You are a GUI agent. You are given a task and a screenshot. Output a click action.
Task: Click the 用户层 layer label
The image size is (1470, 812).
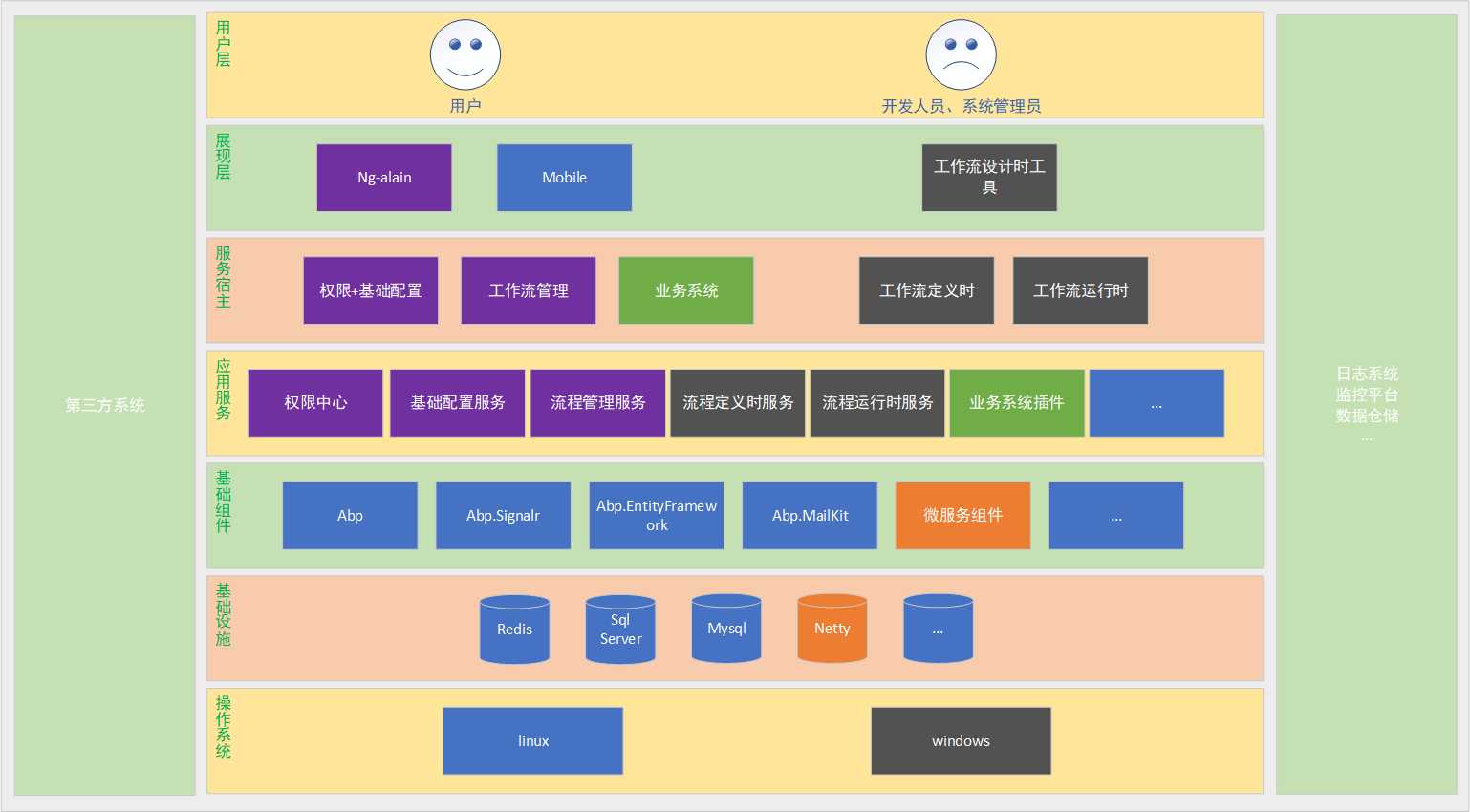pyautogui.click(x=223, y=44)
